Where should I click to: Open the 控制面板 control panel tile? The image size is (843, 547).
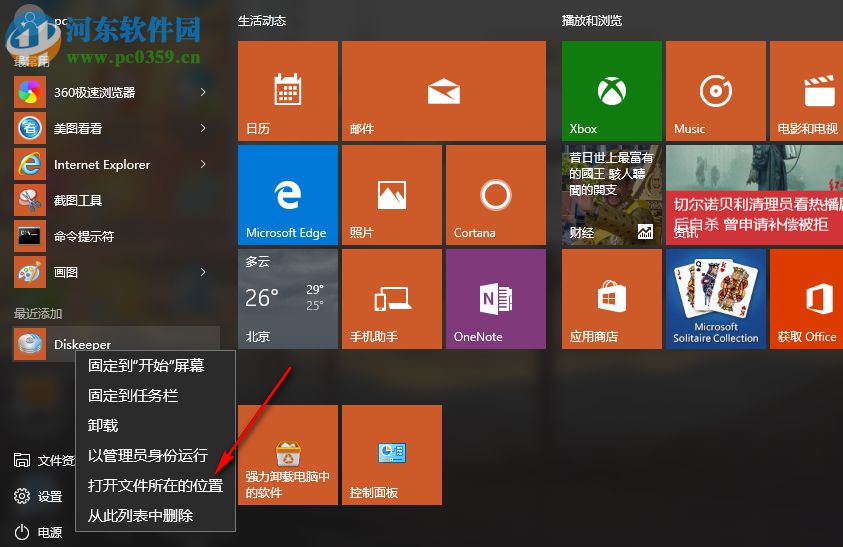(391, 455)
